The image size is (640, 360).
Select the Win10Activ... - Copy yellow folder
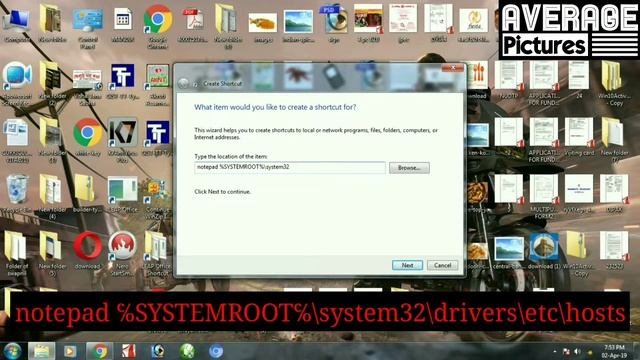[x=613, y=84]
